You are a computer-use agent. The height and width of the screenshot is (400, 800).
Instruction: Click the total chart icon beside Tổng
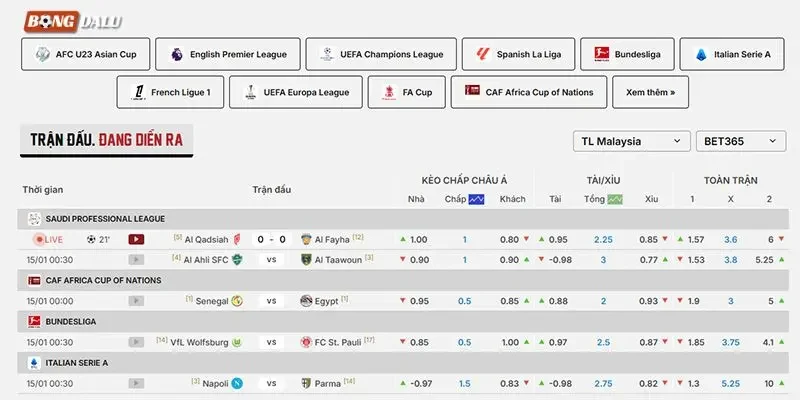pos(615,199)
